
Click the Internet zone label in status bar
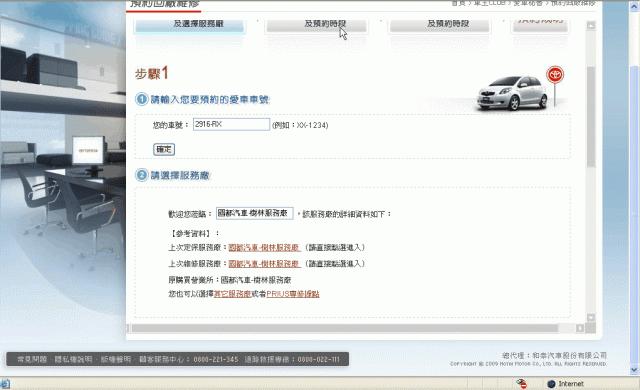[571, 384]
